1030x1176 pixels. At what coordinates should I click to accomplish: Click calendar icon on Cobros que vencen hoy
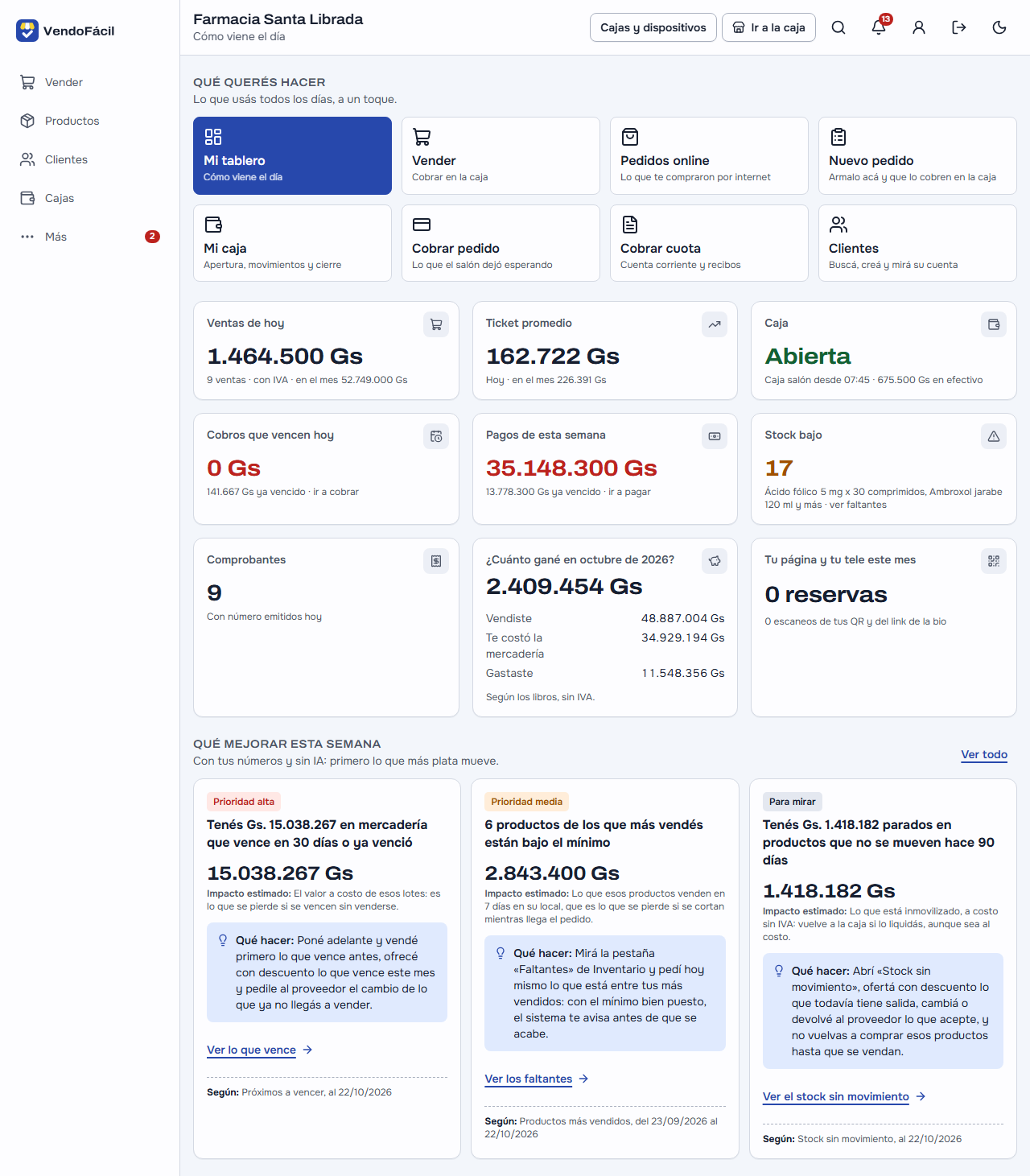(x=436, y=436)
